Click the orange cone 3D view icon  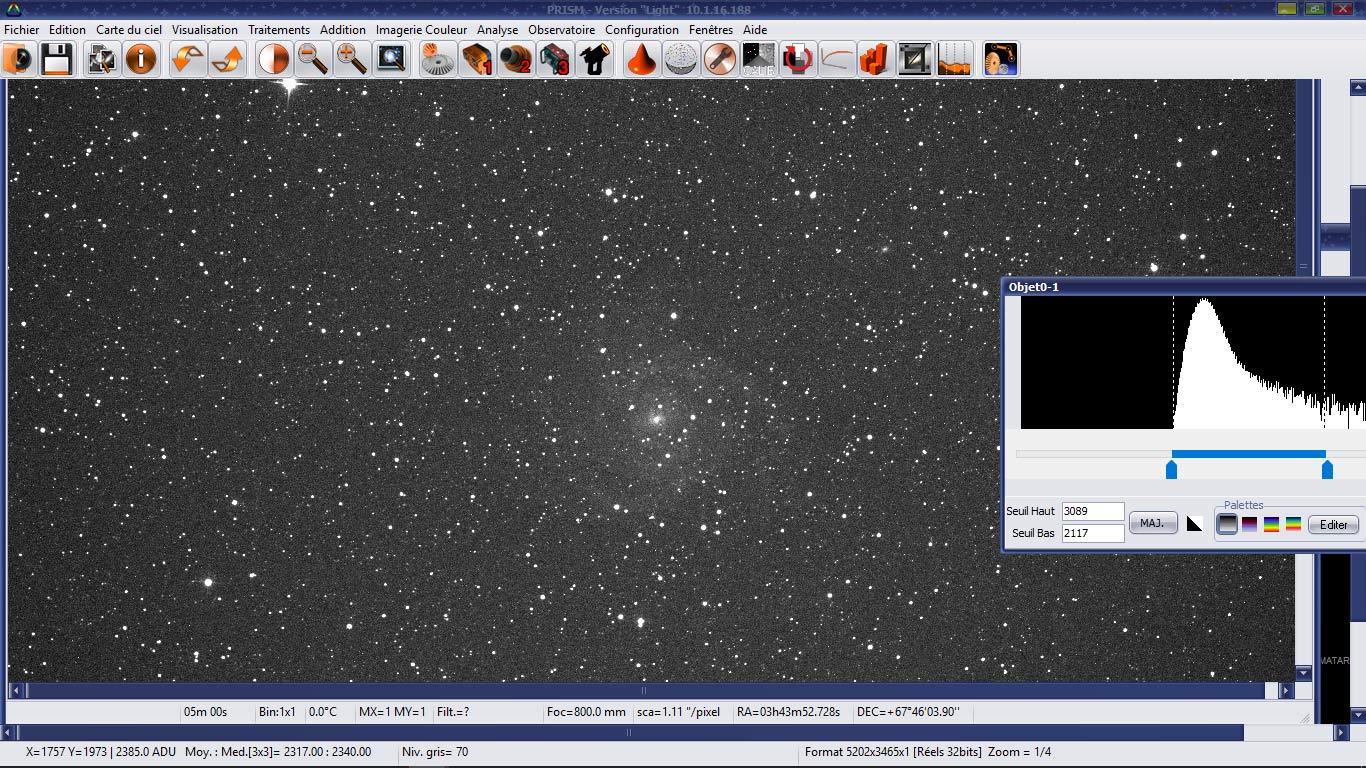pyautogui.click(x=641, y=59)
